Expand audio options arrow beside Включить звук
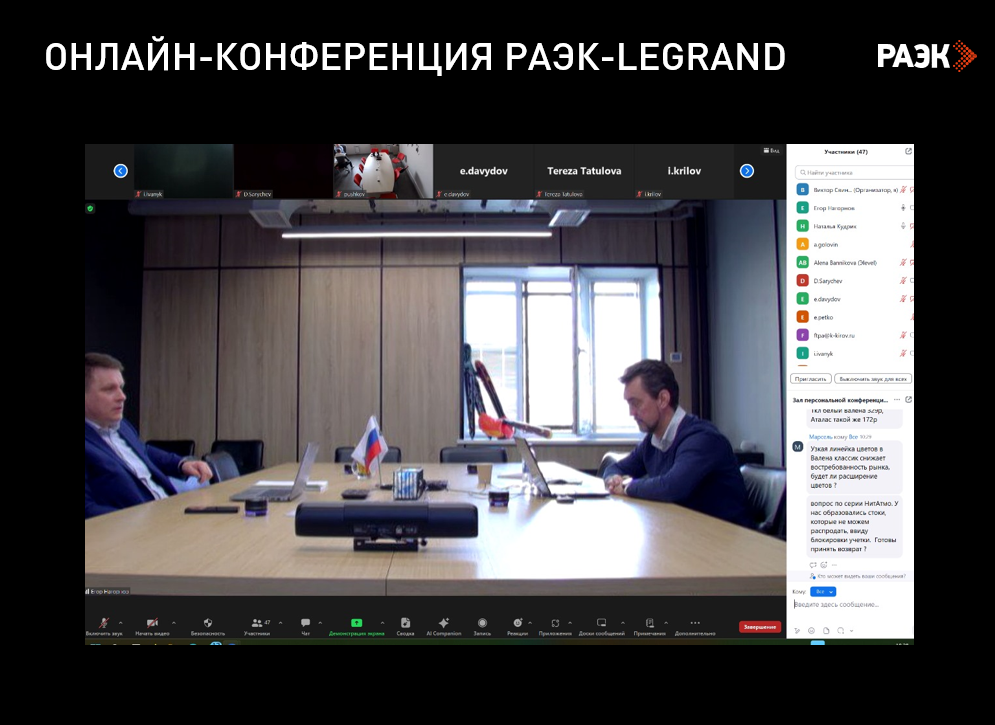 tap(121, 623)
